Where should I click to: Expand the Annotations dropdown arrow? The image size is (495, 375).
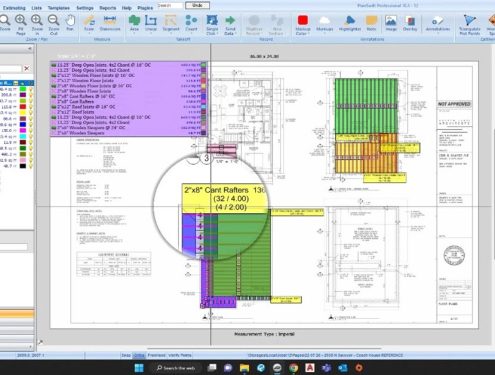pyautogui.click(x=437, y=33)
